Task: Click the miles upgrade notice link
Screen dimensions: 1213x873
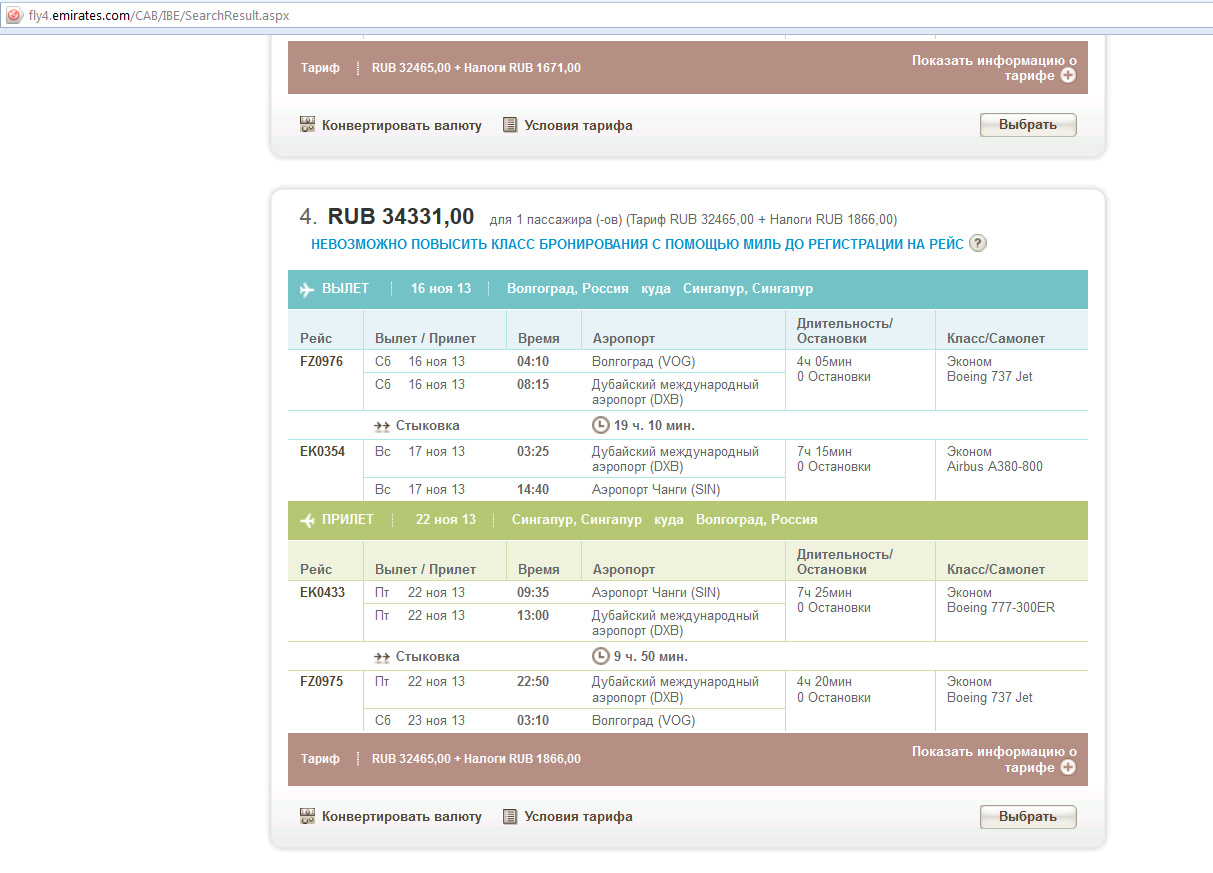Action: 637,244
